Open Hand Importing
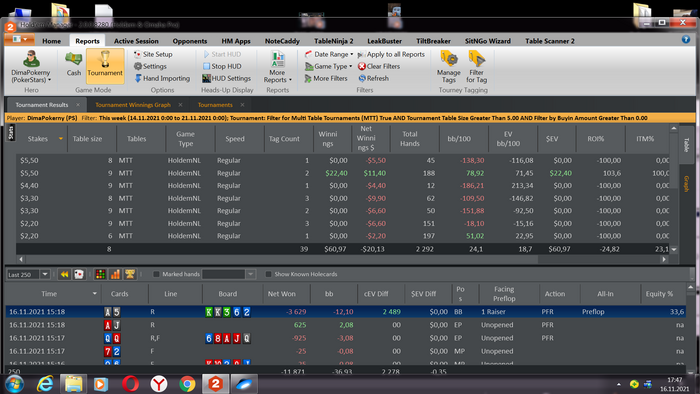This screenshot has width=700, height=394. [162, 78]
